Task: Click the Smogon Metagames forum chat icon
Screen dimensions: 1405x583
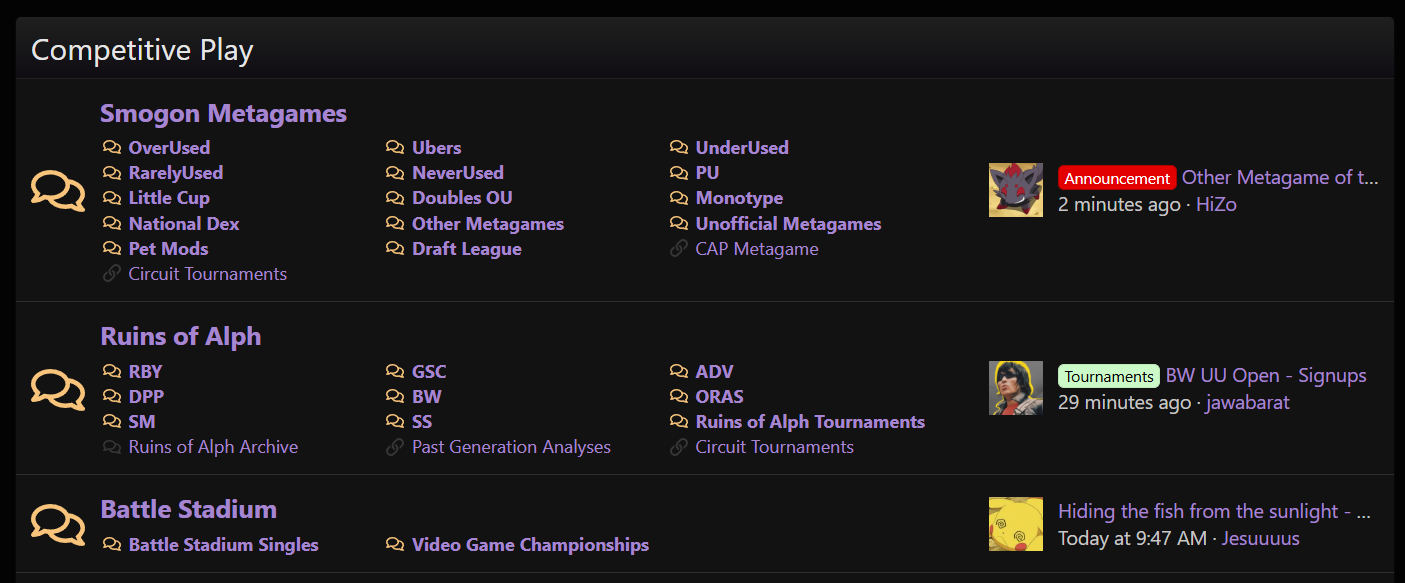Action: [58, 190]
